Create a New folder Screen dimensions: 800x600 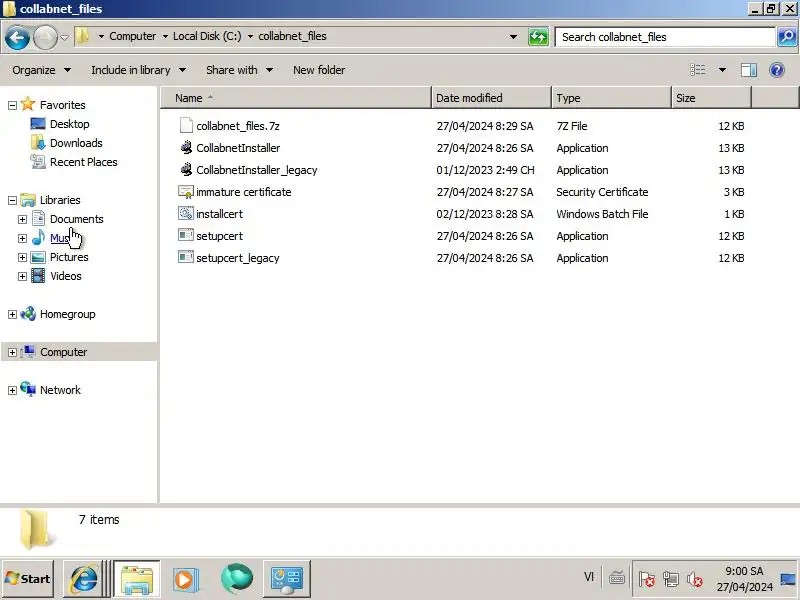319,70
